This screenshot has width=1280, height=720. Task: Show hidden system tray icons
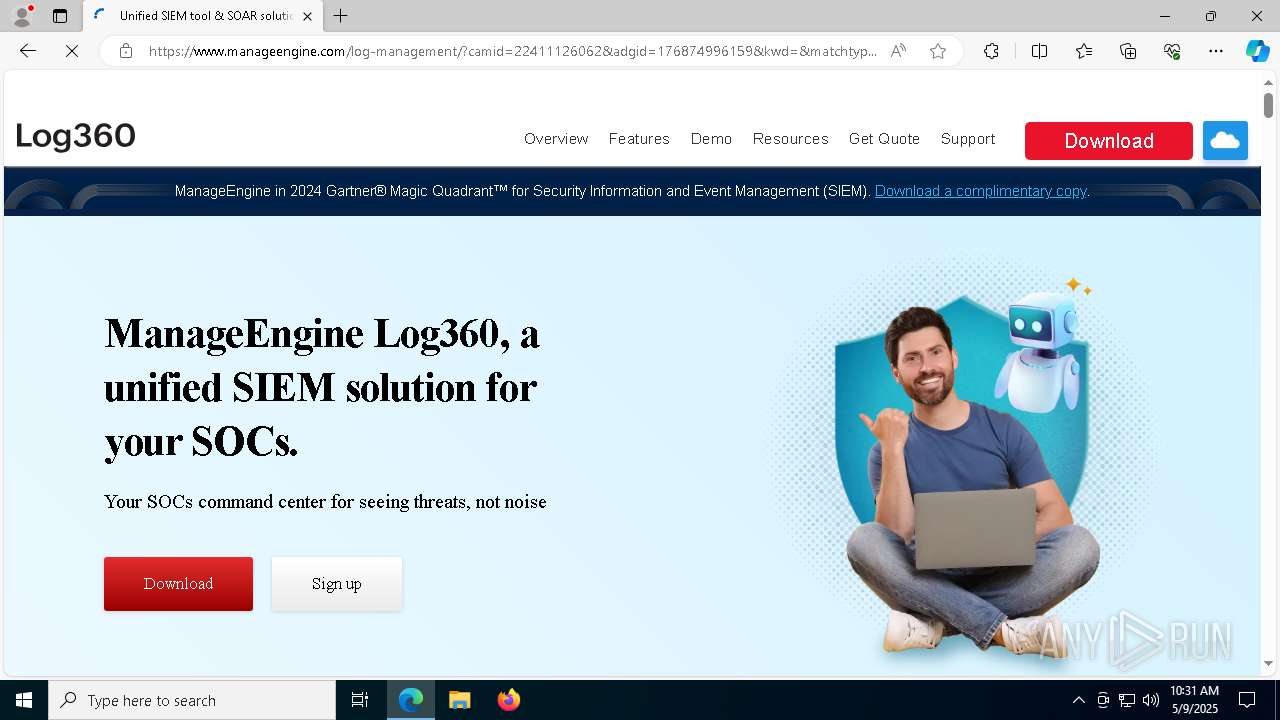coord(1078,700)
